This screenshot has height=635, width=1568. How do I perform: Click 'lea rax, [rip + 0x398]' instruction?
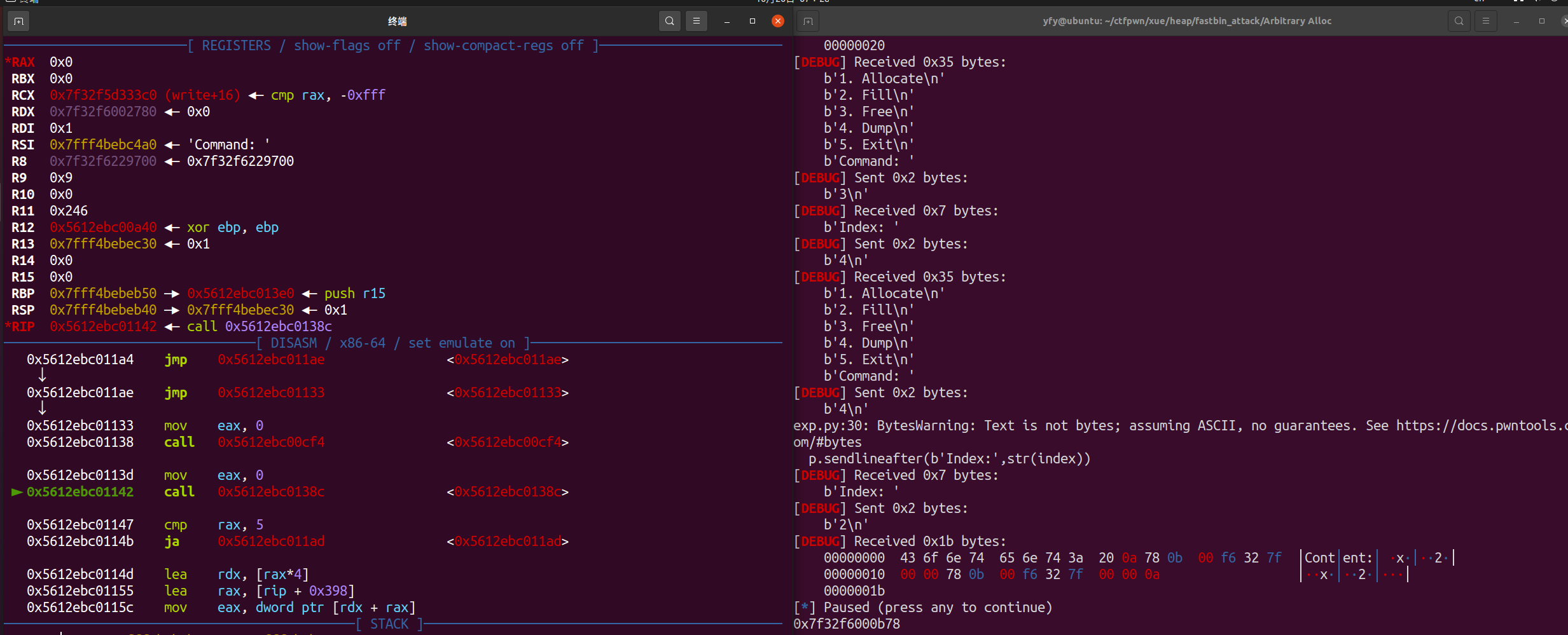(260, 591)
